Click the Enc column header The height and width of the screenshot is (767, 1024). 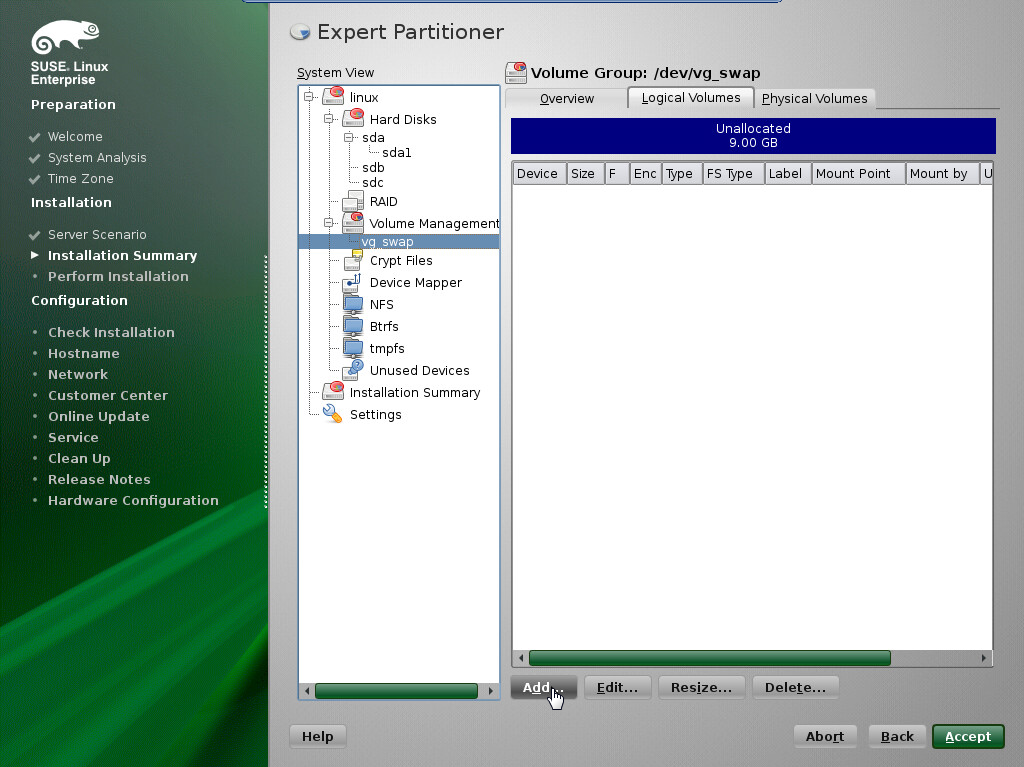(645, 173)
